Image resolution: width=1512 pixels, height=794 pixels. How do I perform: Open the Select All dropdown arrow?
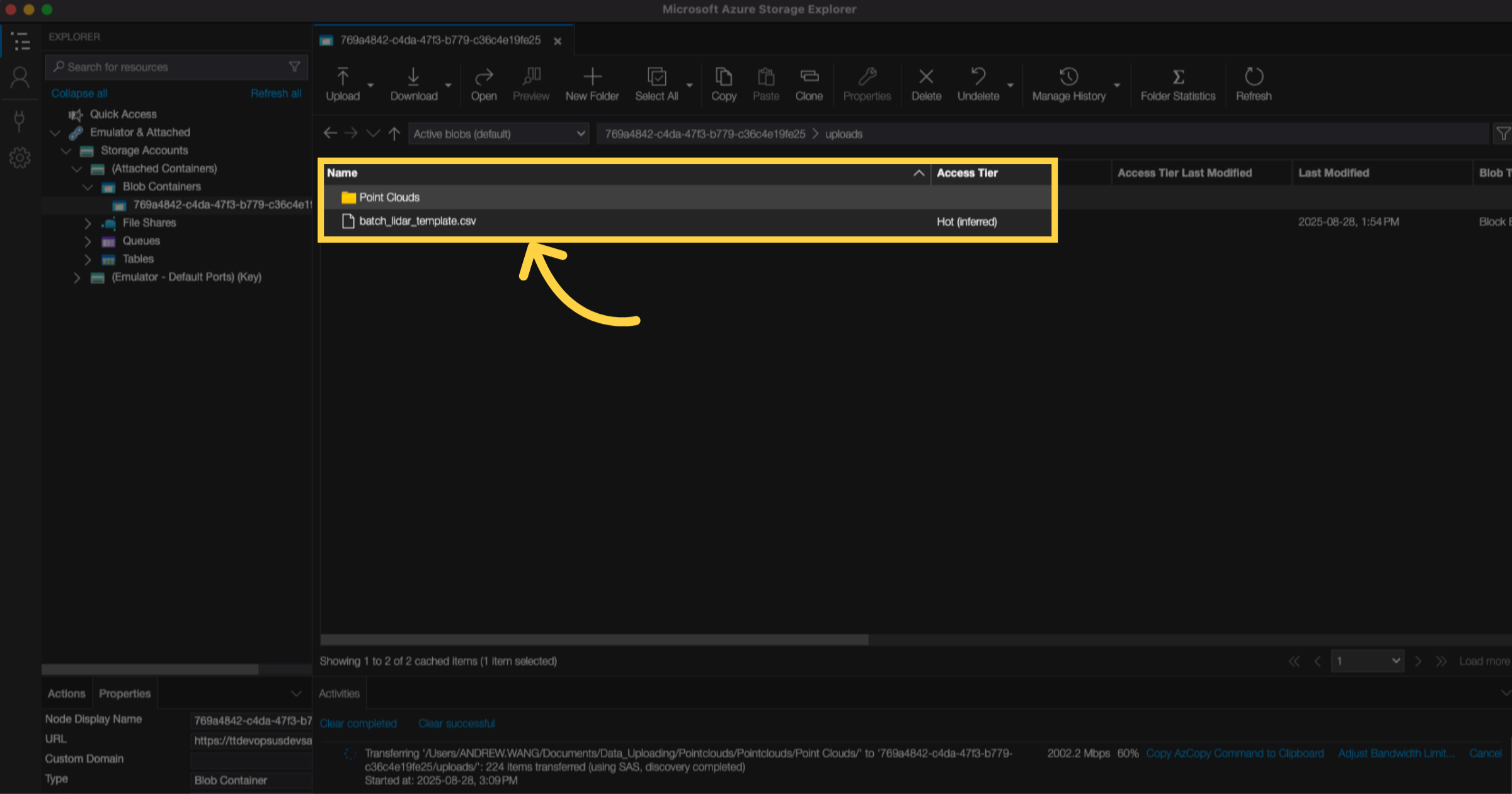point(689,85)
